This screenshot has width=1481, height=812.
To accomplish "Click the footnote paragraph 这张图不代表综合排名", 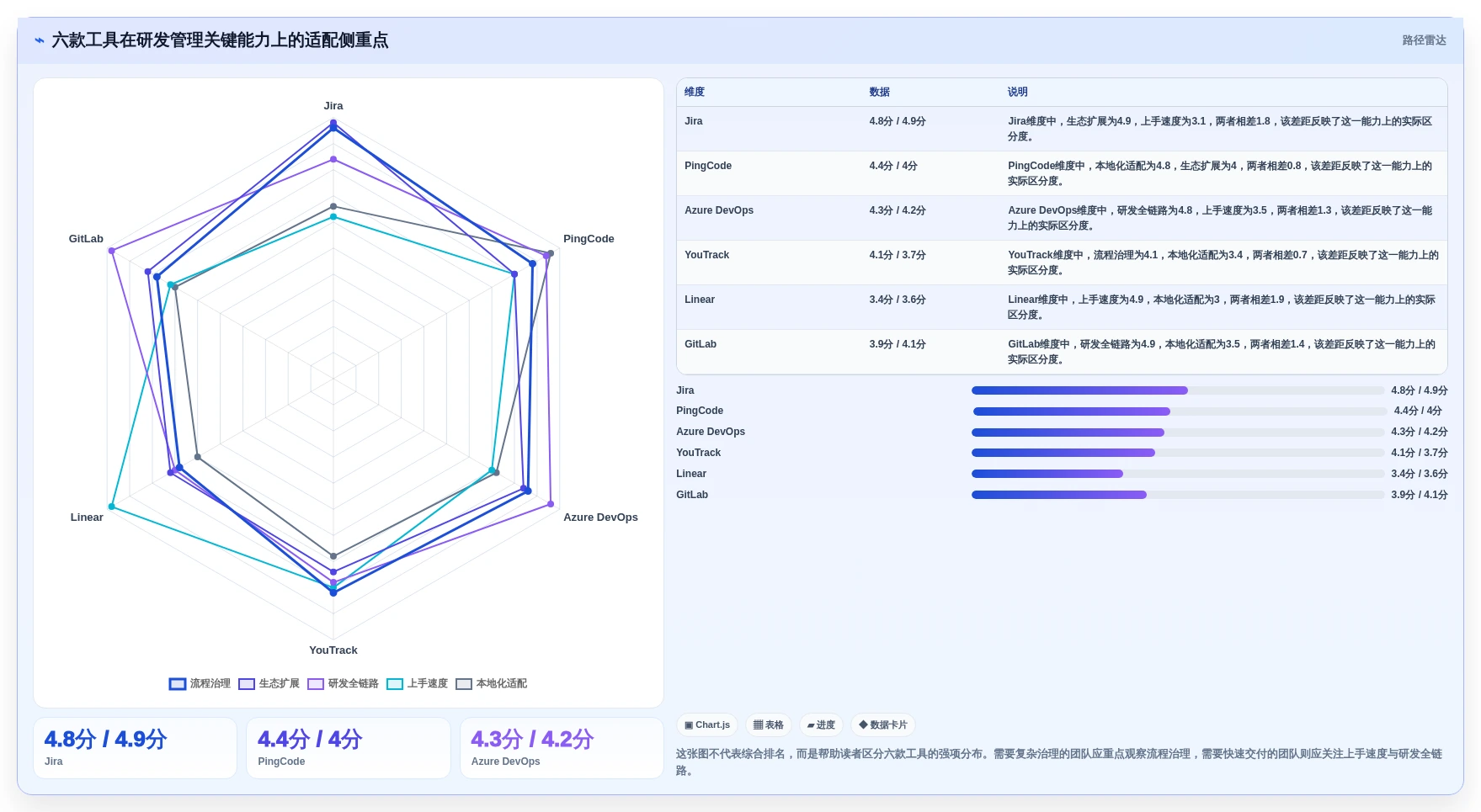I will [x=1059, y=762].
